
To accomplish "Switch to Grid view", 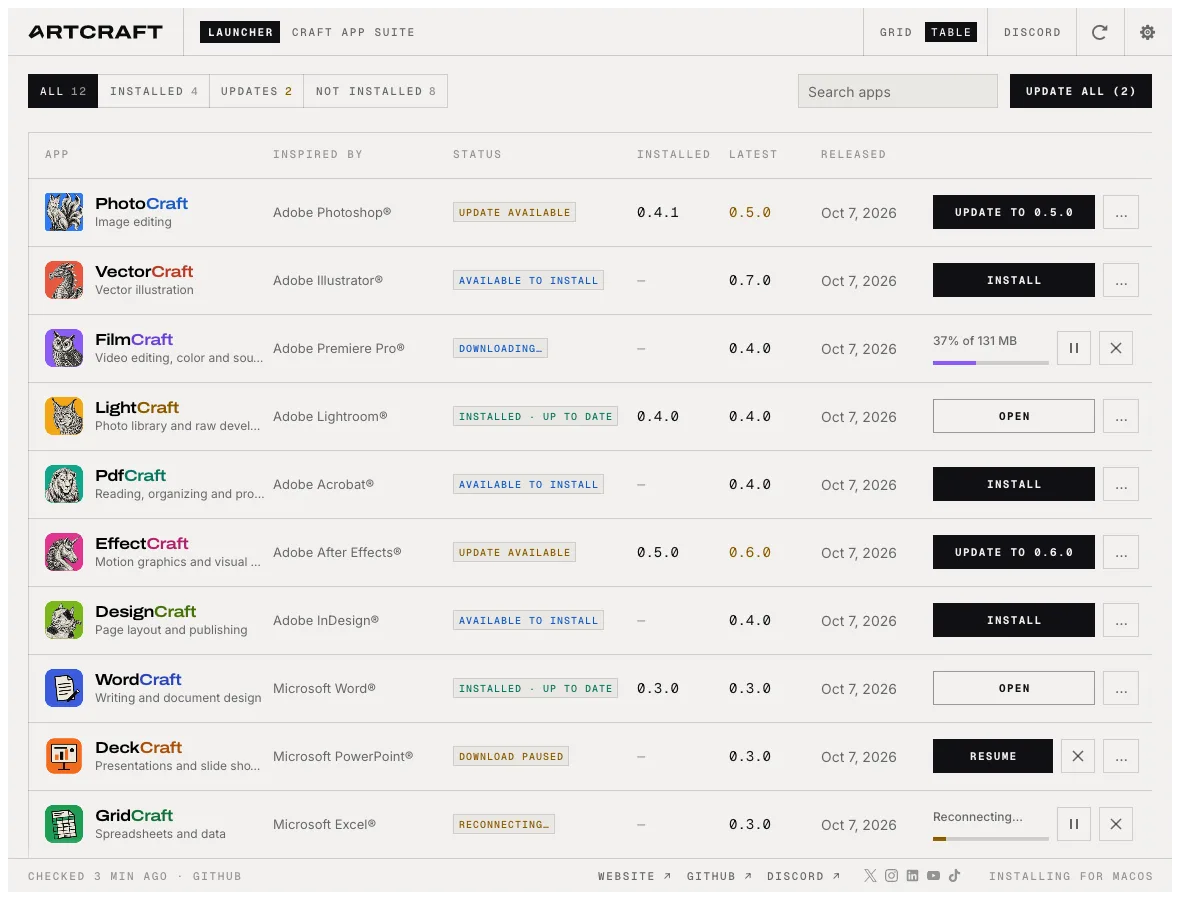I will point(896,32).
